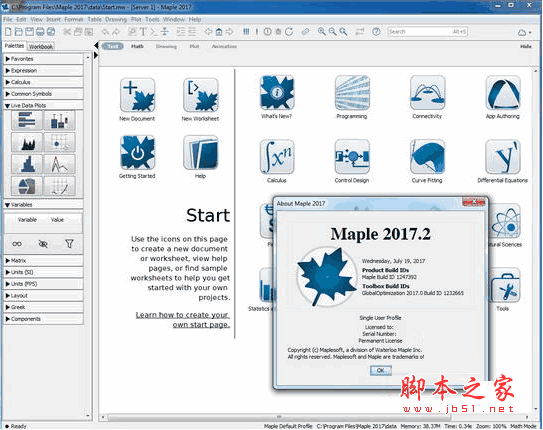
Task: Open the New Worksheet icon
Action: tap(201, 95)
